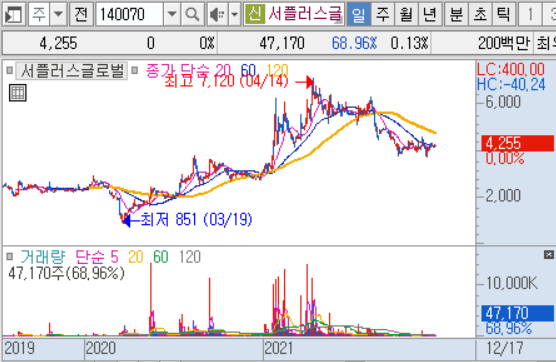Click the magnifier stock search icon
Viewport: 556px width, 362px height.
click(x=193, y=14)
